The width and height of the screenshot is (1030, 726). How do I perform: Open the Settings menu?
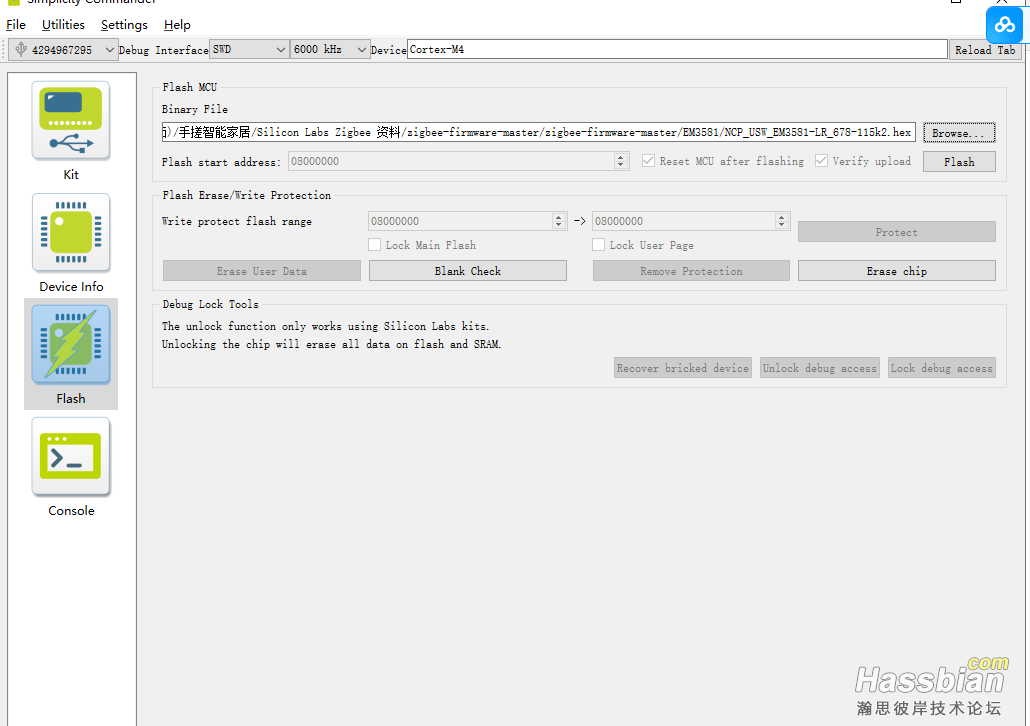124,25
